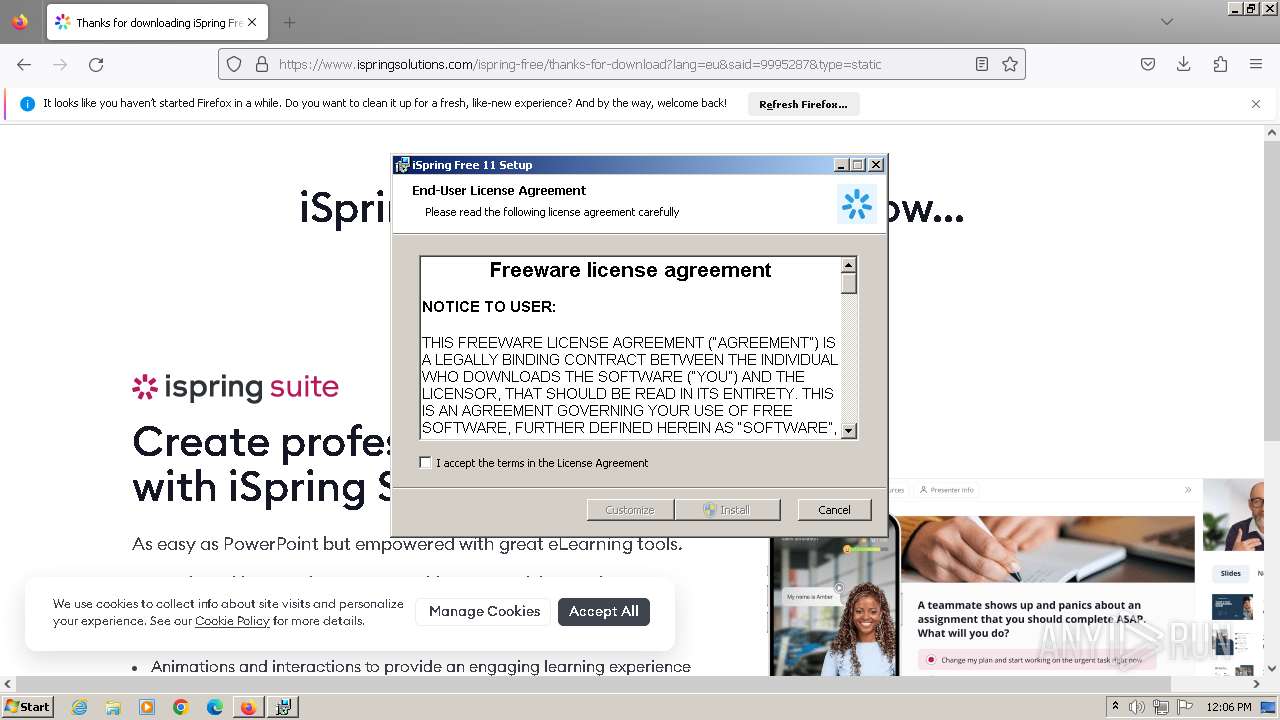The width and height of the screenshot is (1280, 720).
Task: Open Firefox application hamburger menu
Action: pos(1256,64)
